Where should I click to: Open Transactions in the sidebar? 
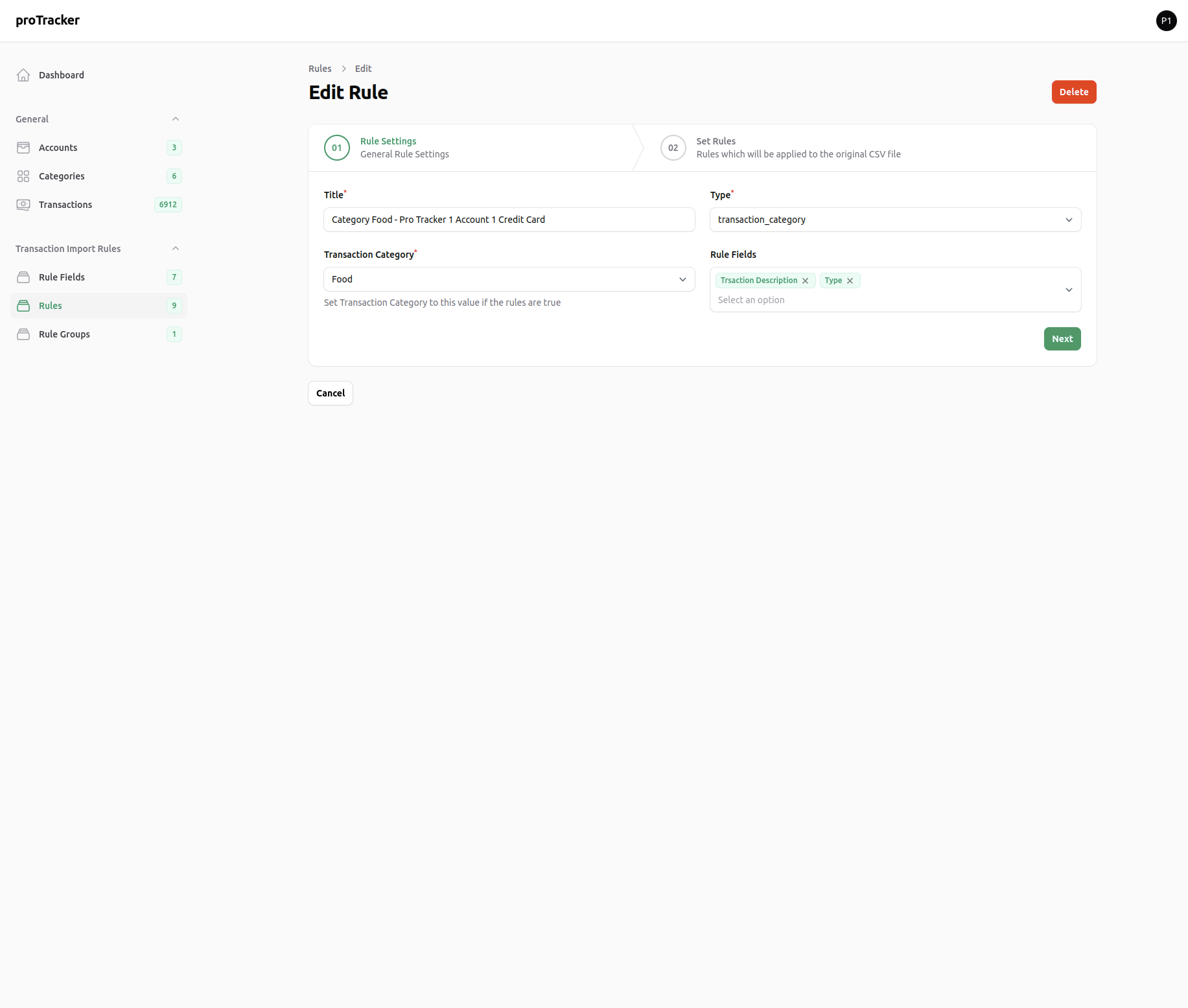[99, 205]
